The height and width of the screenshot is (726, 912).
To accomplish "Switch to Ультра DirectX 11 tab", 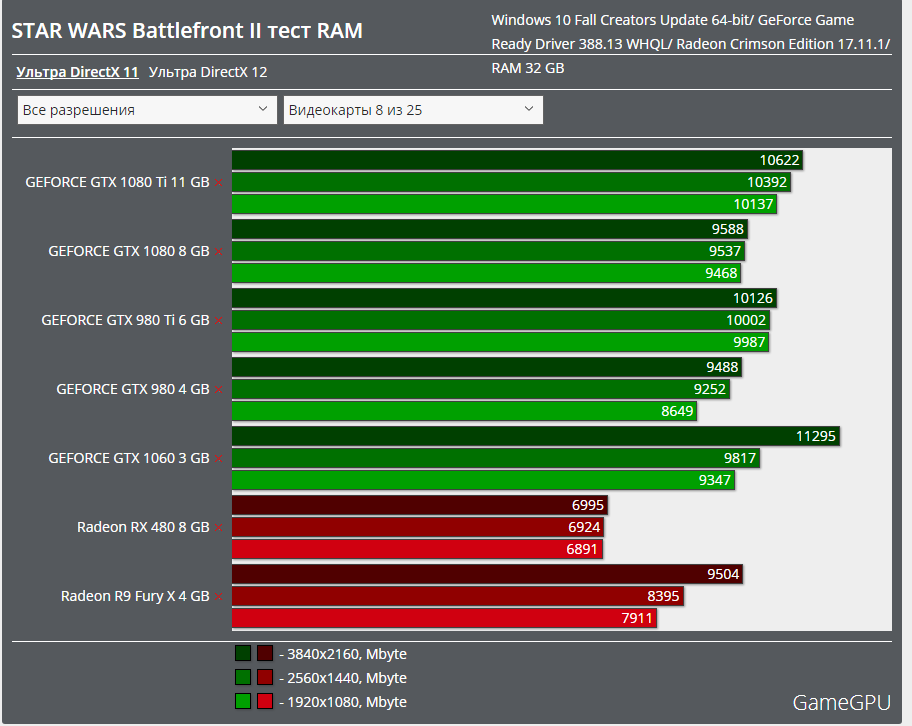I will (x=77, y=72).
